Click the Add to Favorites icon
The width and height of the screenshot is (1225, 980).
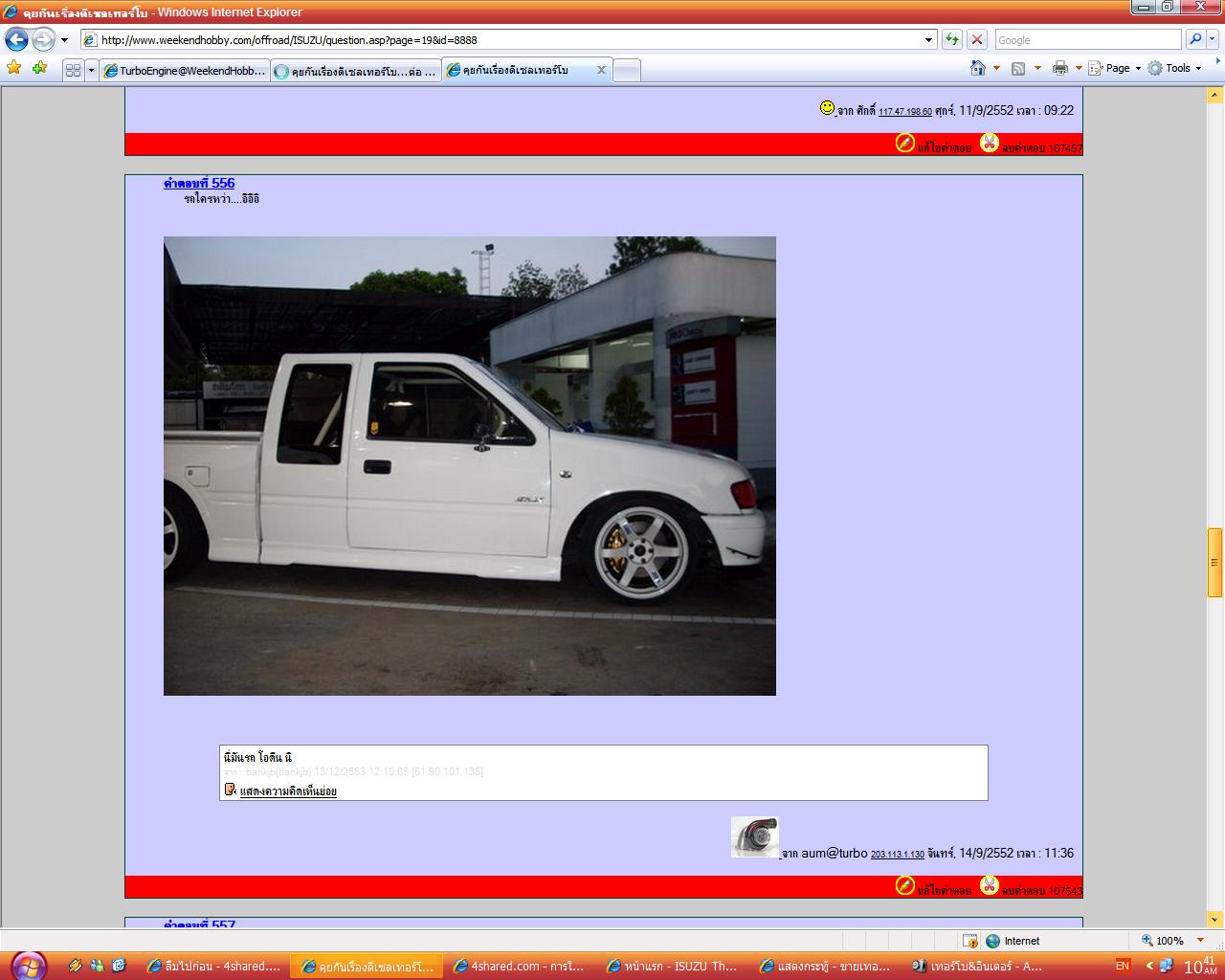click(x=39, y=68)
